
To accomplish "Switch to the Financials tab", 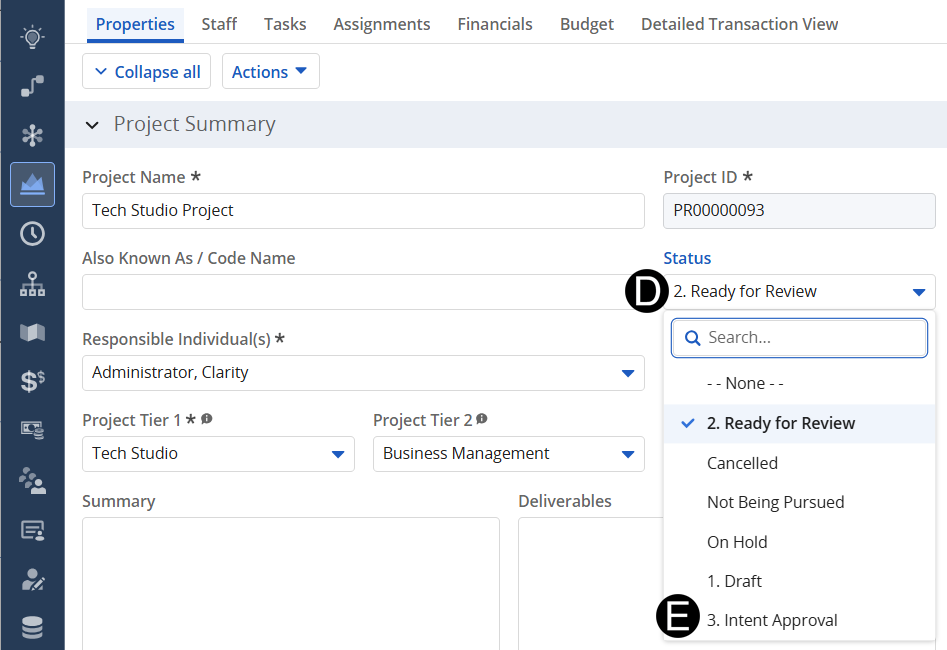I will [495, 24].
